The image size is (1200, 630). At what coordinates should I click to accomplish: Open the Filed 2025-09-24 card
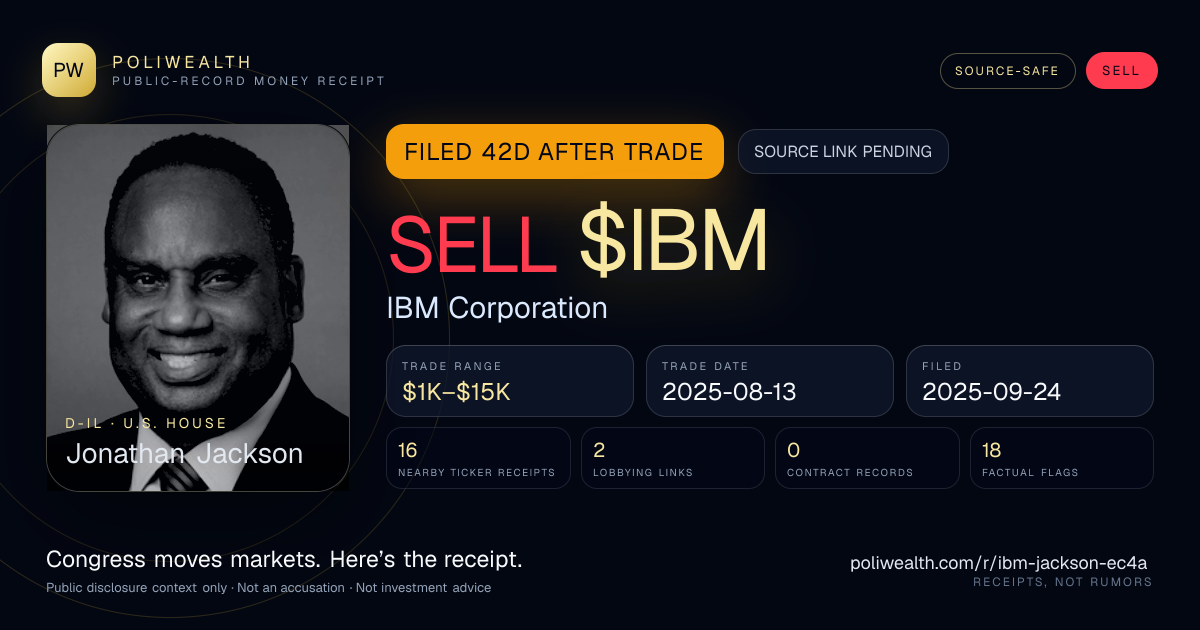(1030, 381)
